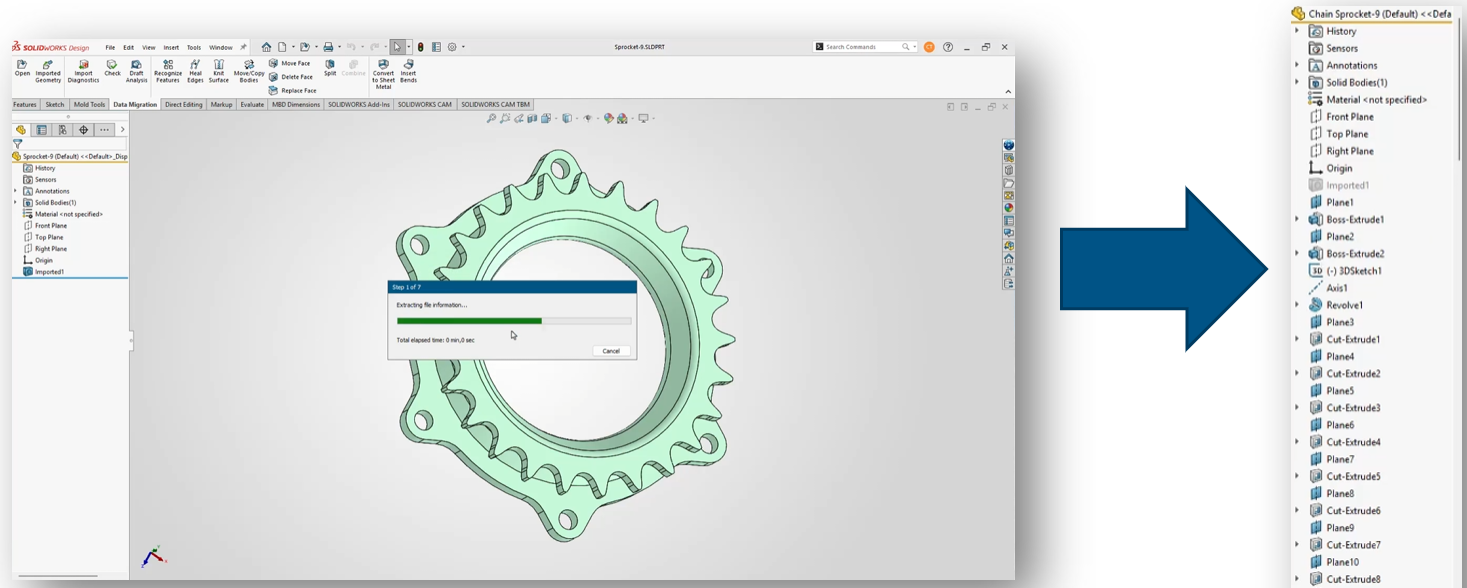Switch to the ConfigurationManager tab
The image size is (1467, 588).
[62, 130]
